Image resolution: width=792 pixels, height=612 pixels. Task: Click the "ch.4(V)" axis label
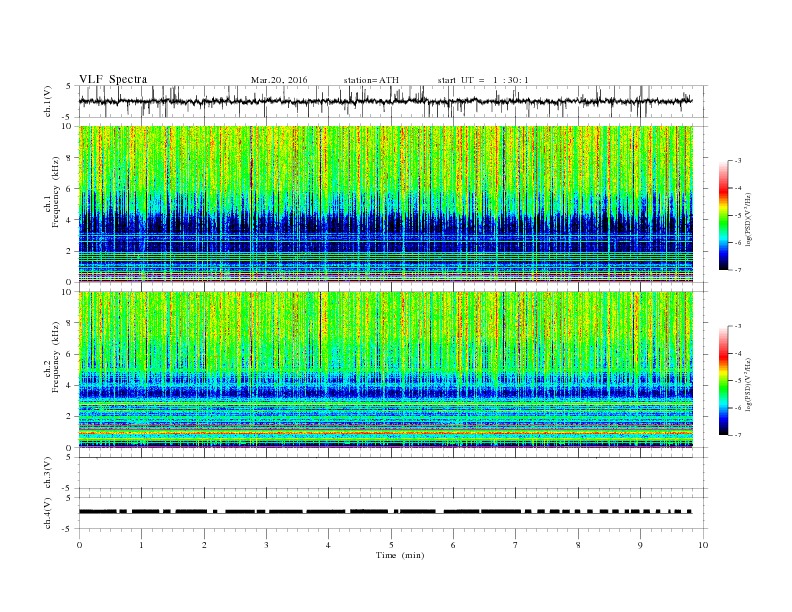48,513
